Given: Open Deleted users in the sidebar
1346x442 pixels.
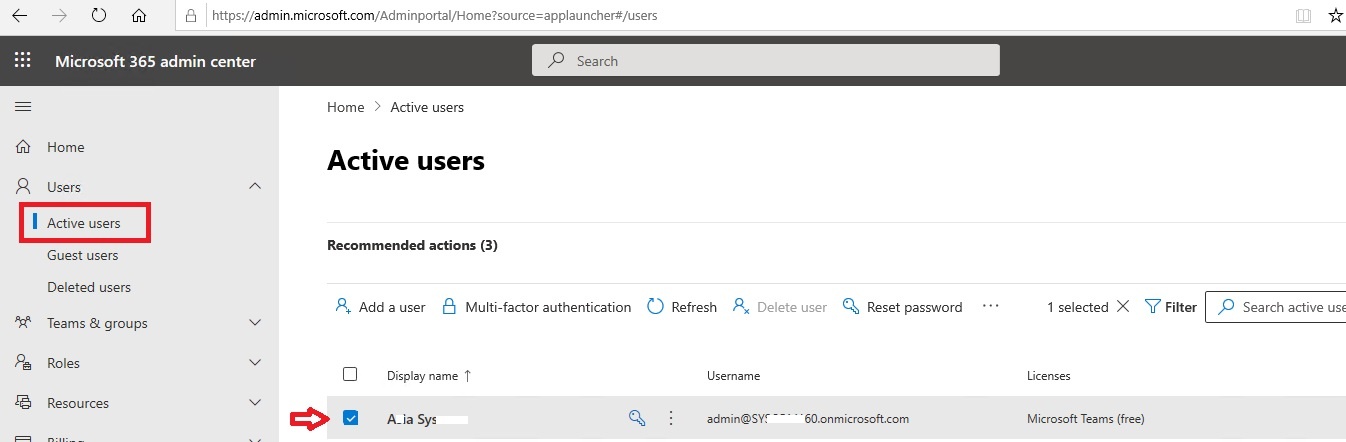Looking at the screenshot, I should point(89,287).
